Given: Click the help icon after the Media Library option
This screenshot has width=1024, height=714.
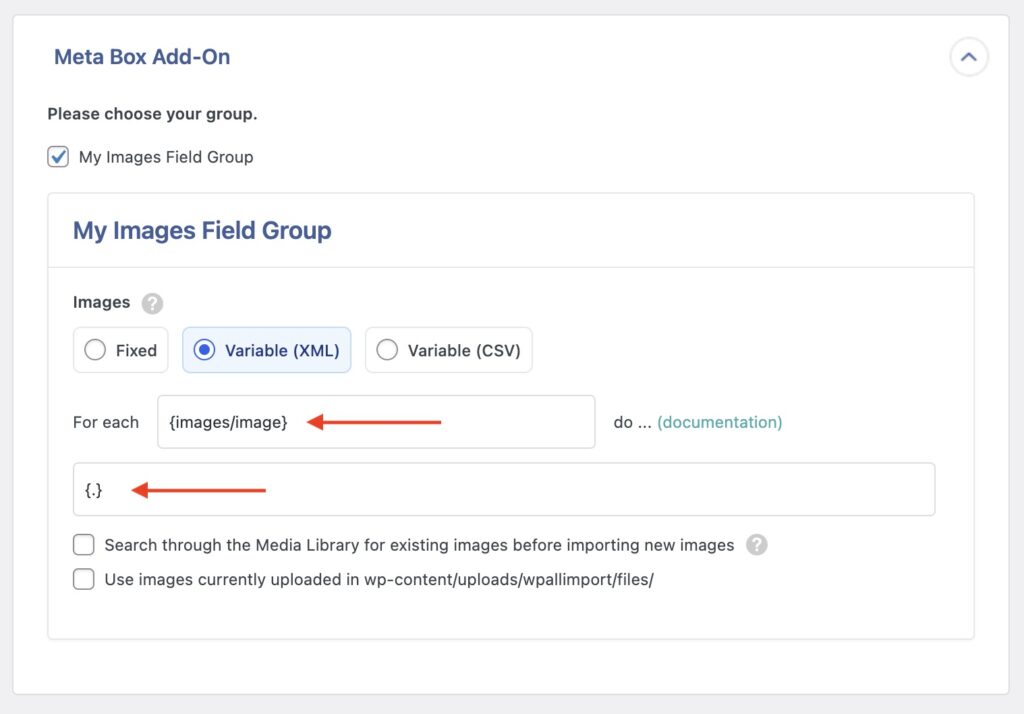Looking at the screenshot, I should tap(757, 545).
